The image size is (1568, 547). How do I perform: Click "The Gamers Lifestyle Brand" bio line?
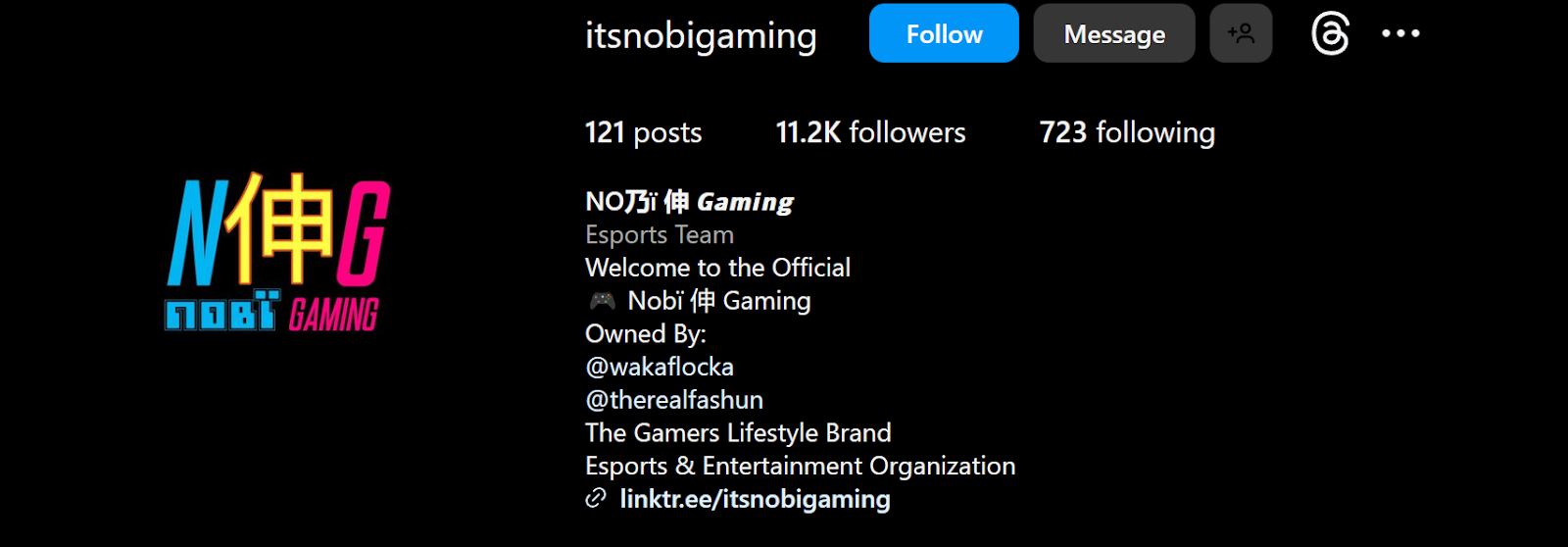738,433
